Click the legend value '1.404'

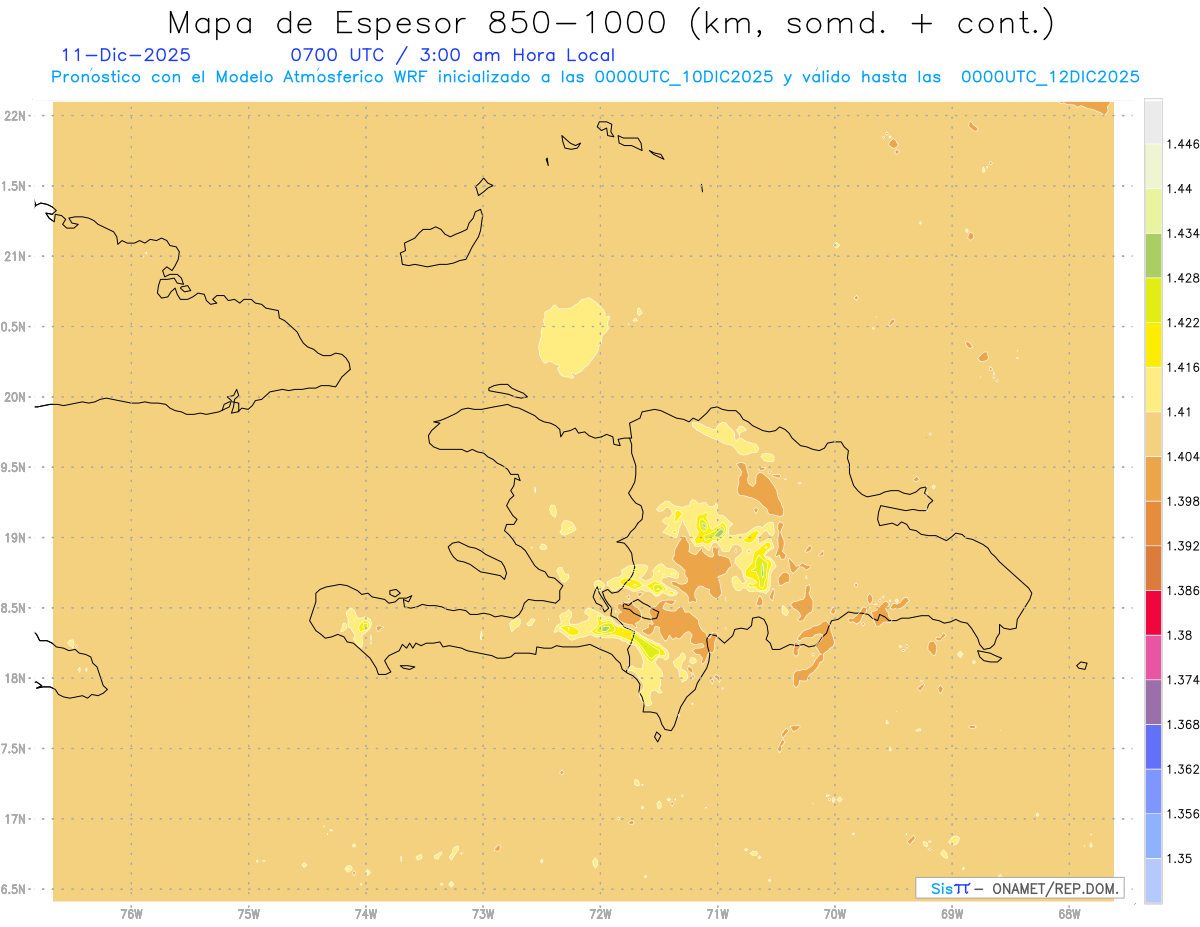(x=1182, y=456)
